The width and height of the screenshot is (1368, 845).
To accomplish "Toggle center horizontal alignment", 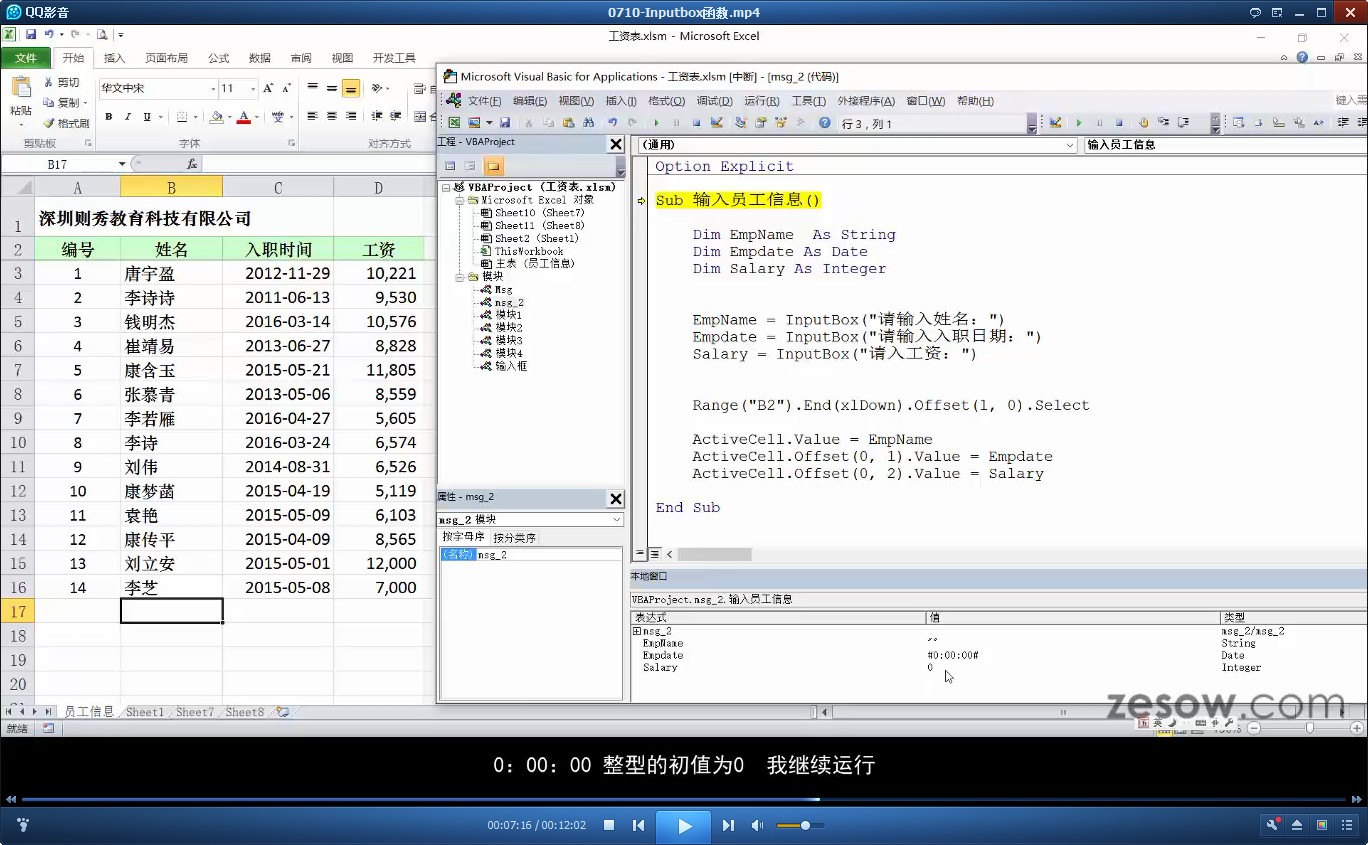I will [x=332, y=117].
